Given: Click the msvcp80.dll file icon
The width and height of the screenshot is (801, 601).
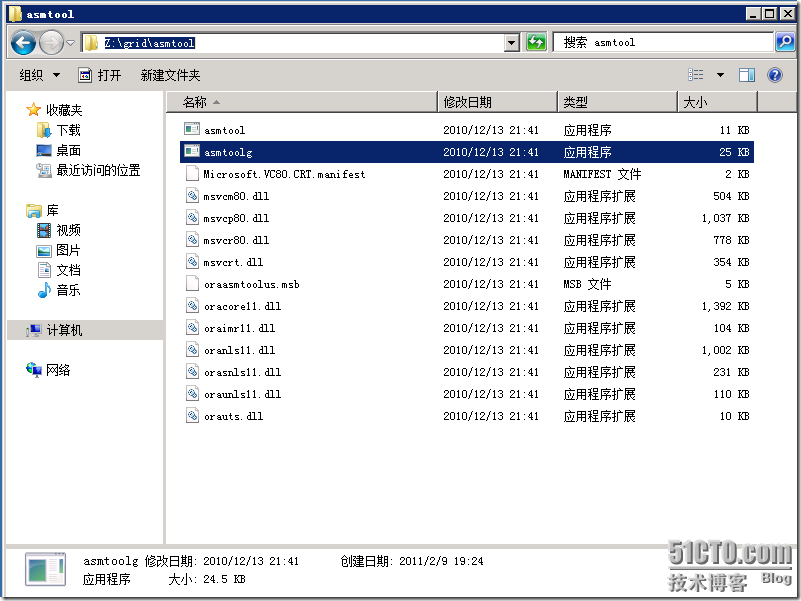Looking at the screenshot, I should [x=192, y=217].
